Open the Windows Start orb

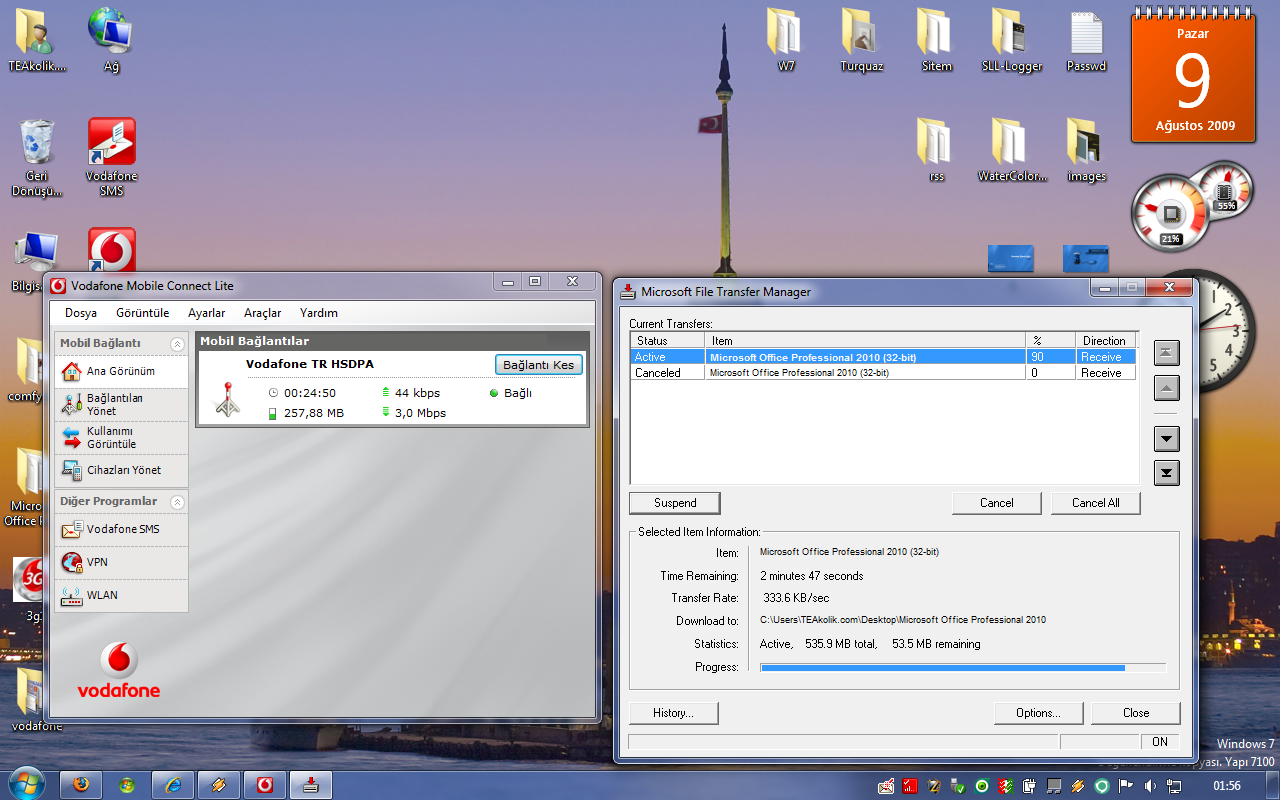click(26, 783)
